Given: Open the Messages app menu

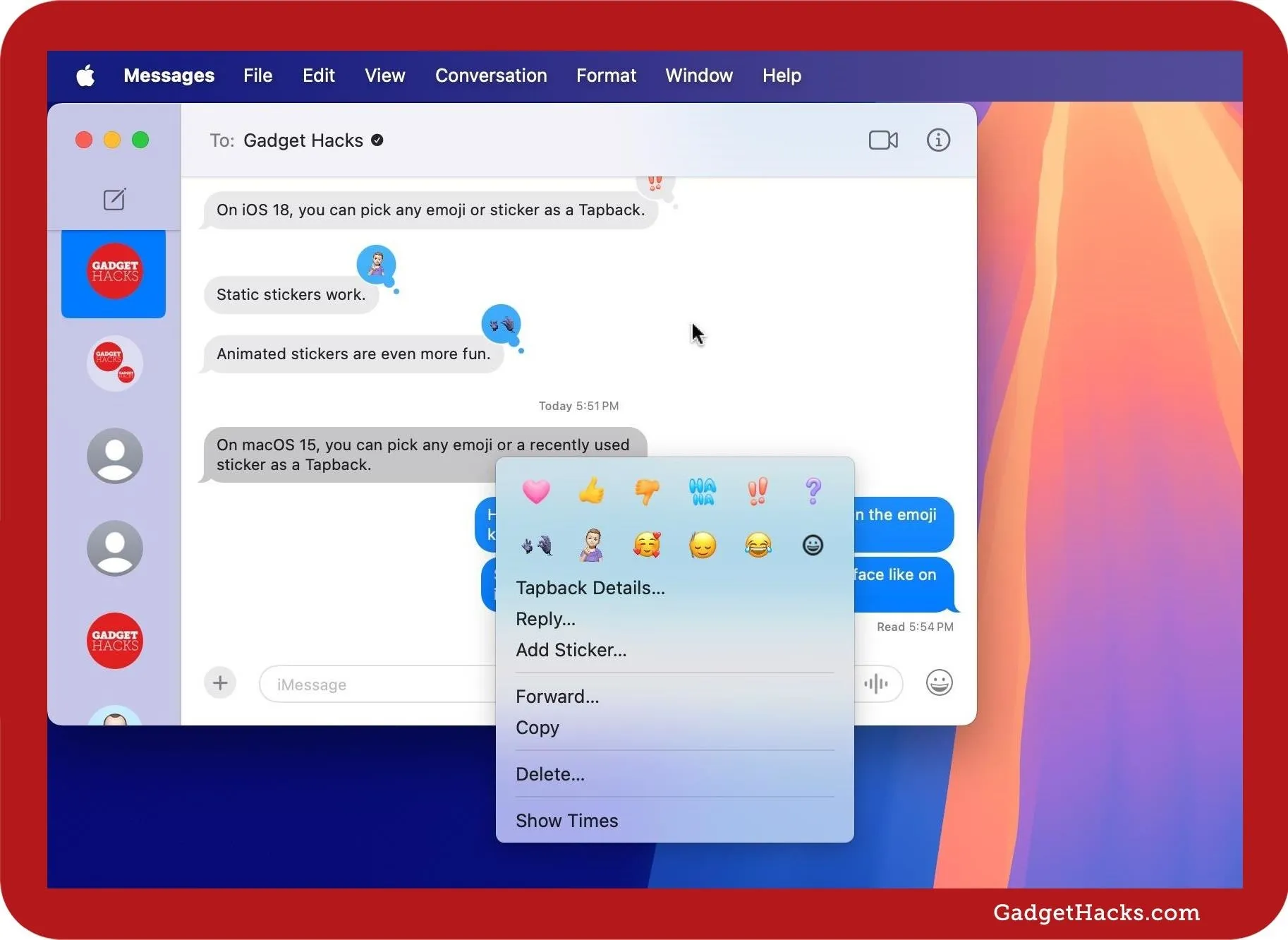Looking at the screenshot, I should pyautogui.click(x=169, y=76).
